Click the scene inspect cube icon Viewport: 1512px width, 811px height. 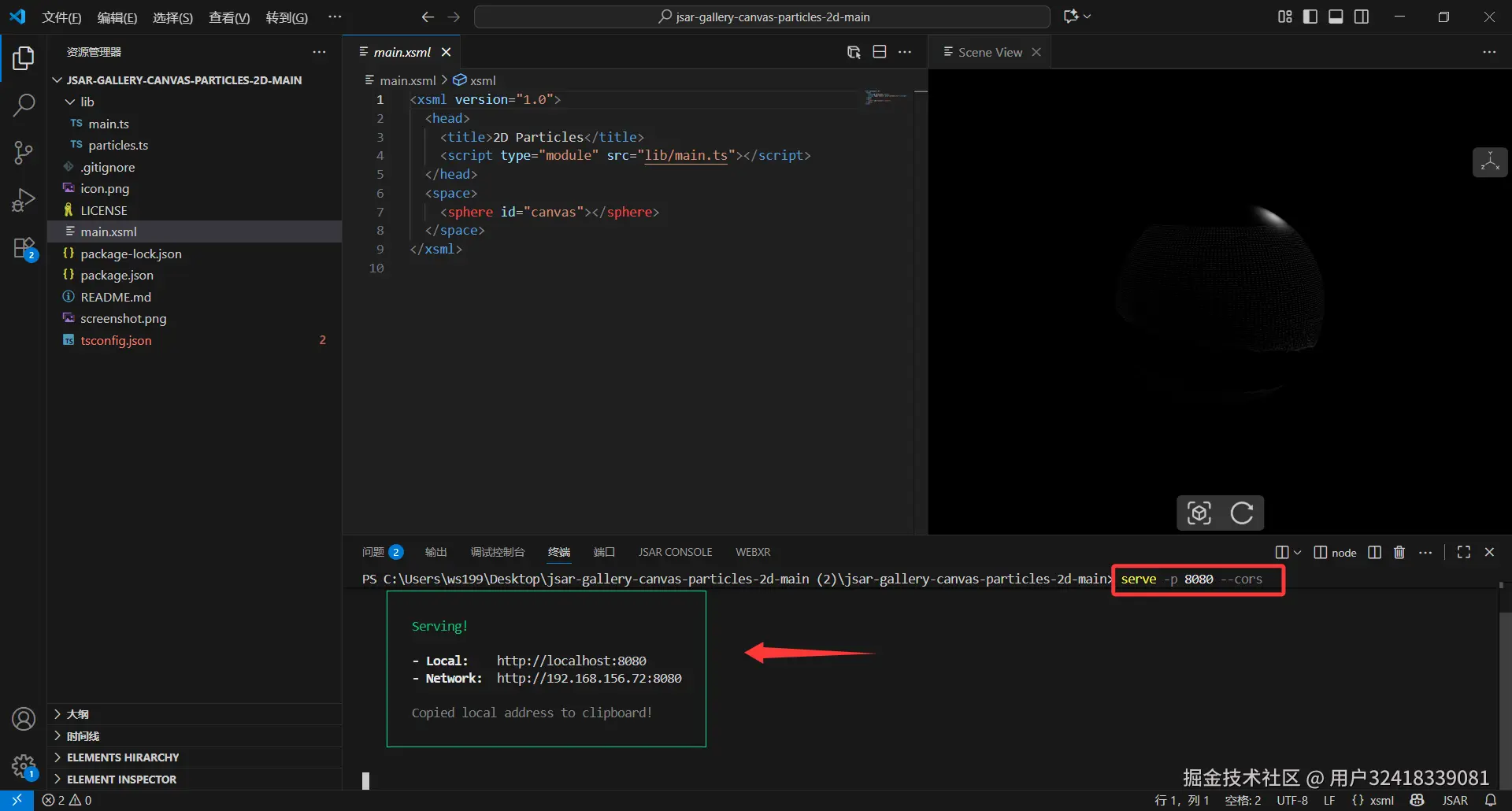(x=1199, y=513)
